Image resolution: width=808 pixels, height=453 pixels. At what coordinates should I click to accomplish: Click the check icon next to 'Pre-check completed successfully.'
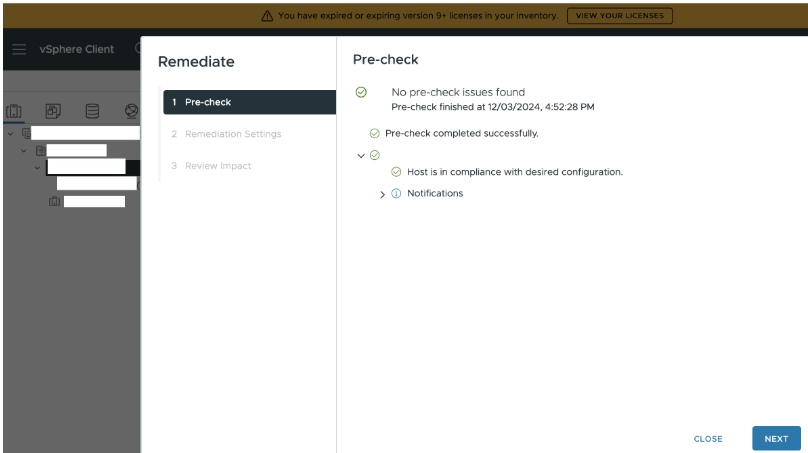(375, 133)
